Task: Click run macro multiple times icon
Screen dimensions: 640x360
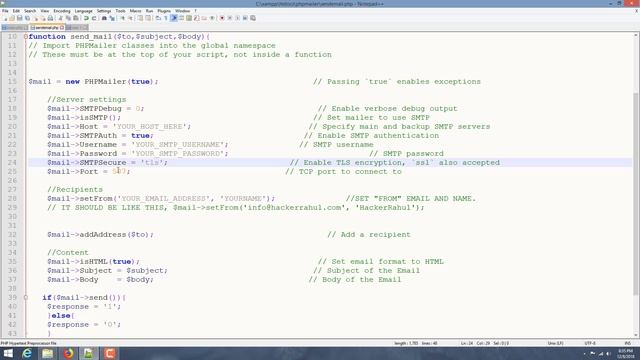Action: click(245, 18)
